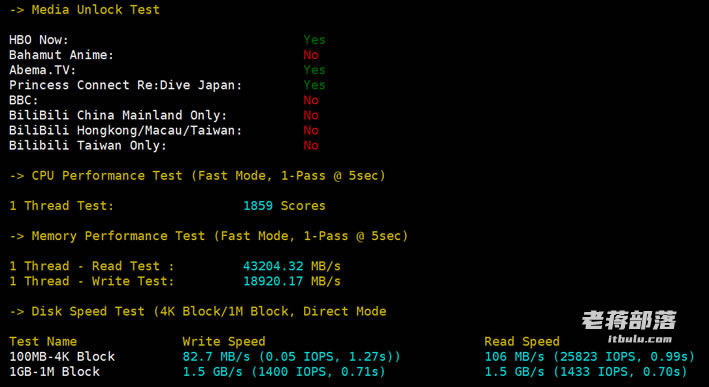709x387 pixels.
Task: Click '1.5 GB/s (1400 IOPS, 0.71s)' write value
Action: tap(284, 372)
